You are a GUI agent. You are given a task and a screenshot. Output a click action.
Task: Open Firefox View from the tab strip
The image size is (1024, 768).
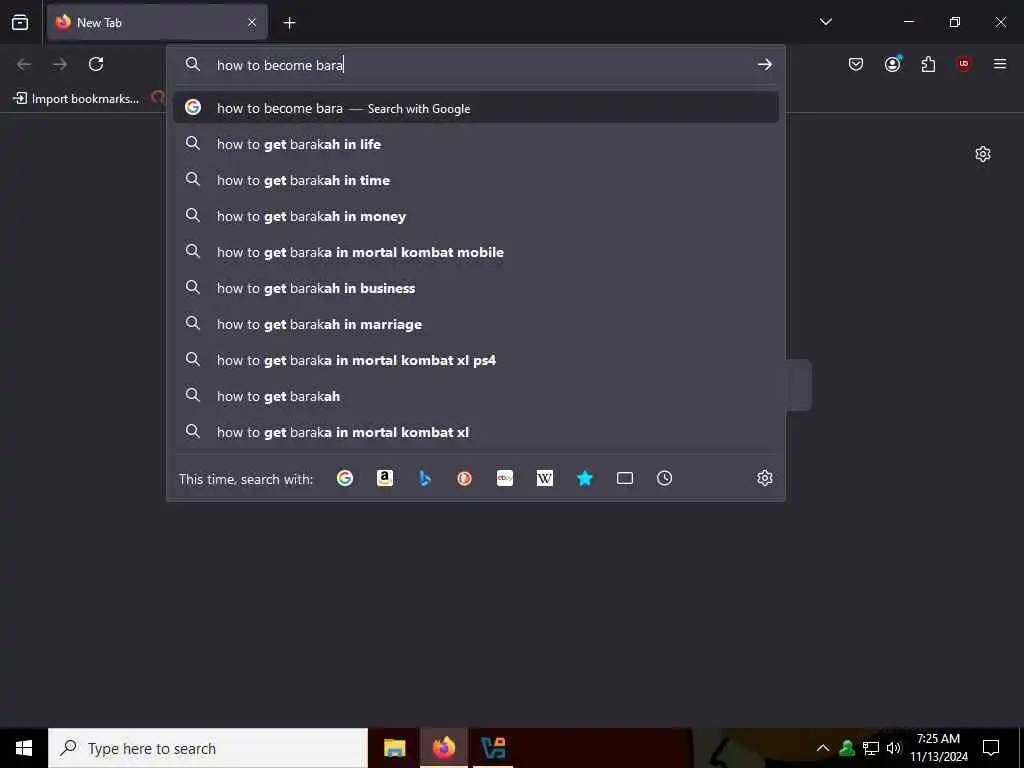pyautogui.click(x=20, y=22)
